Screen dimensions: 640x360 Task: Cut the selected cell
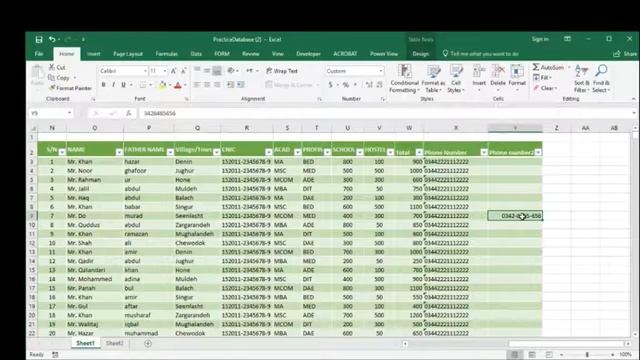click(x=57, y=67)
